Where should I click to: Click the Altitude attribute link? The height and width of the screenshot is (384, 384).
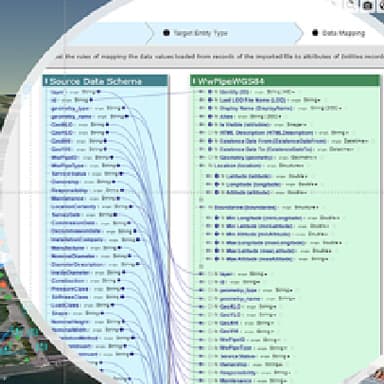click(248, 192)
